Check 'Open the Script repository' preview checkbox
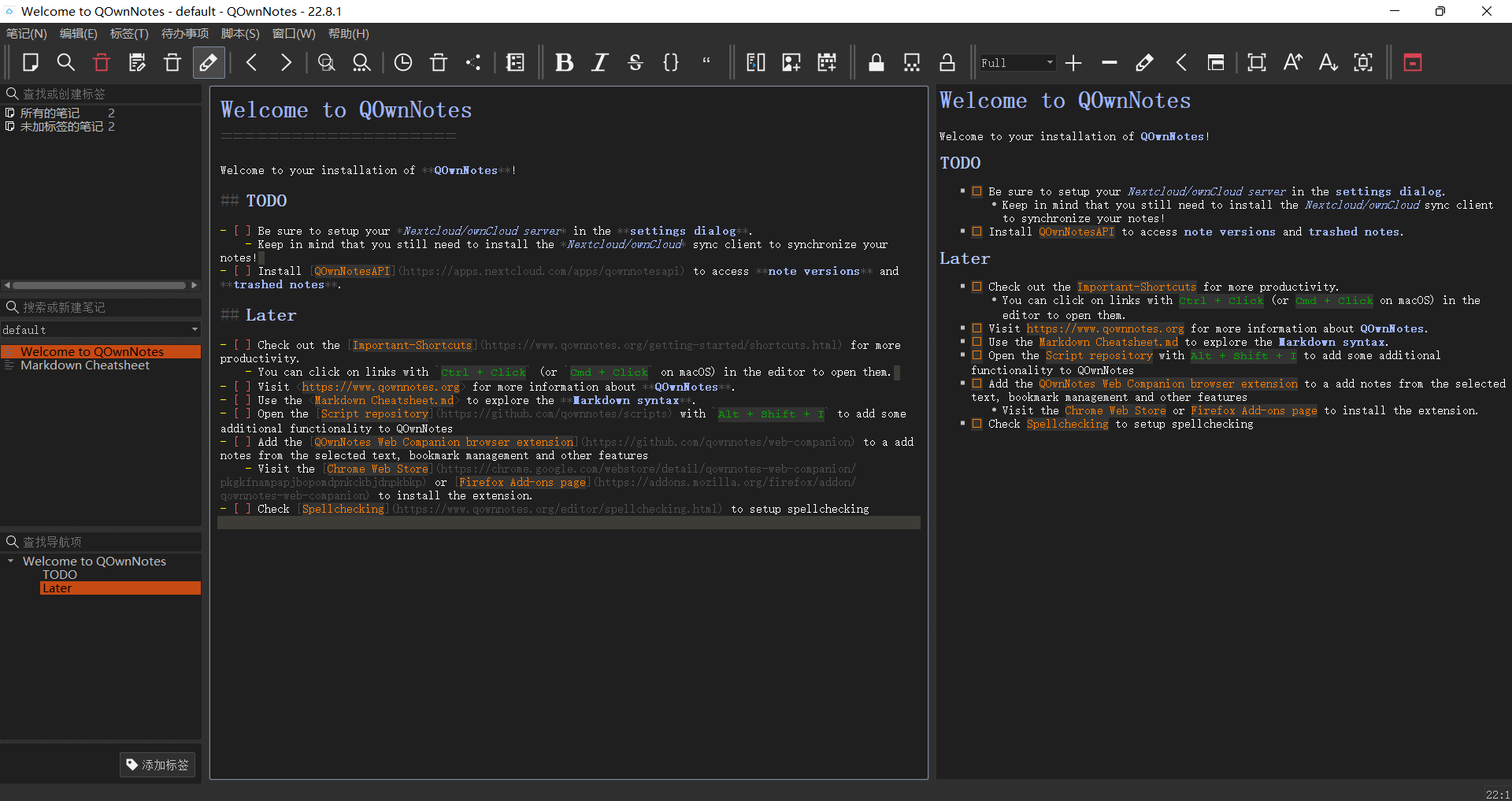This screenshot has height=801, width=1512. tap(976, 355)
